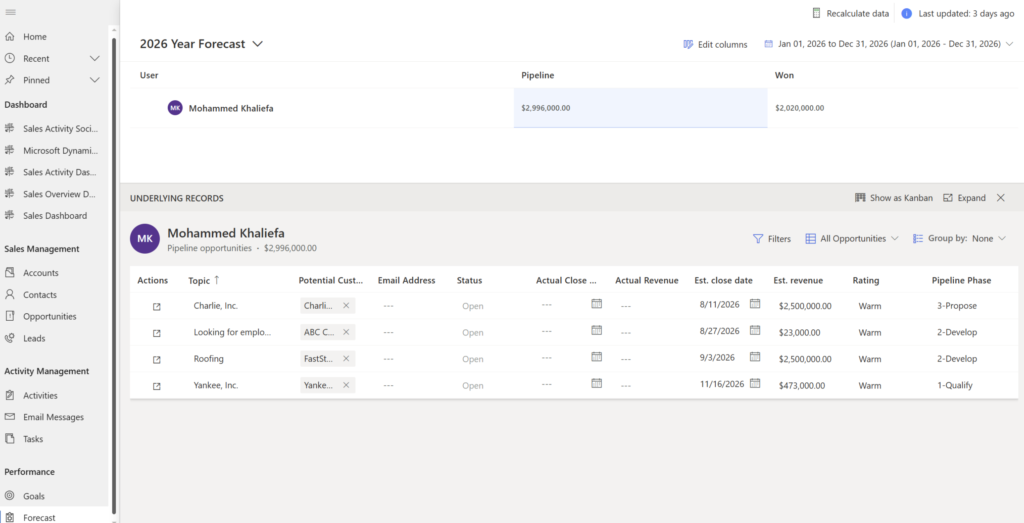Click the Roofing topic cell
This screenshot has height=523, width=1024.
point(209,358)
